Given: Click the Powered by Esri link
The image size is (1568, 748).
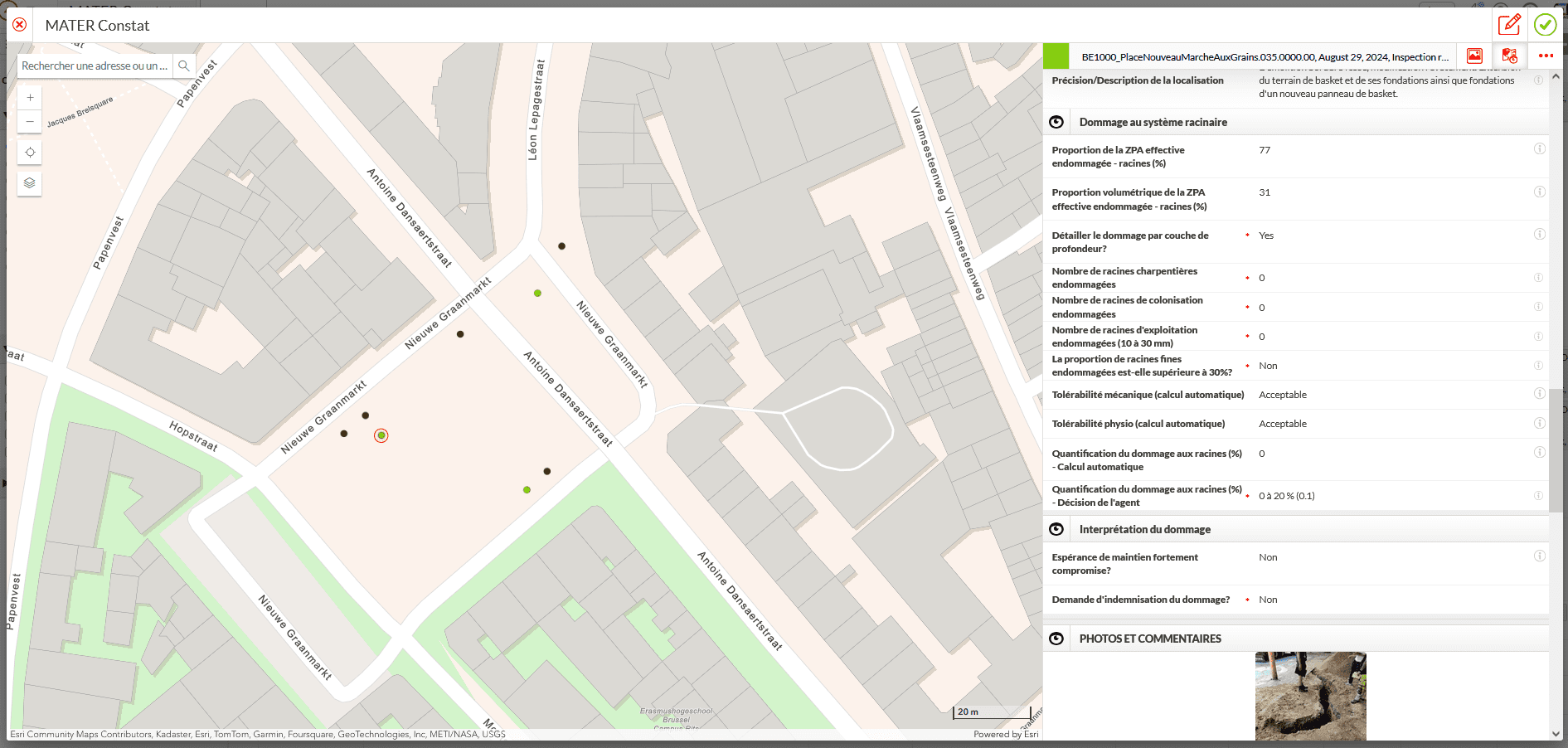Looking at the screenshot, I should 1006,735.
